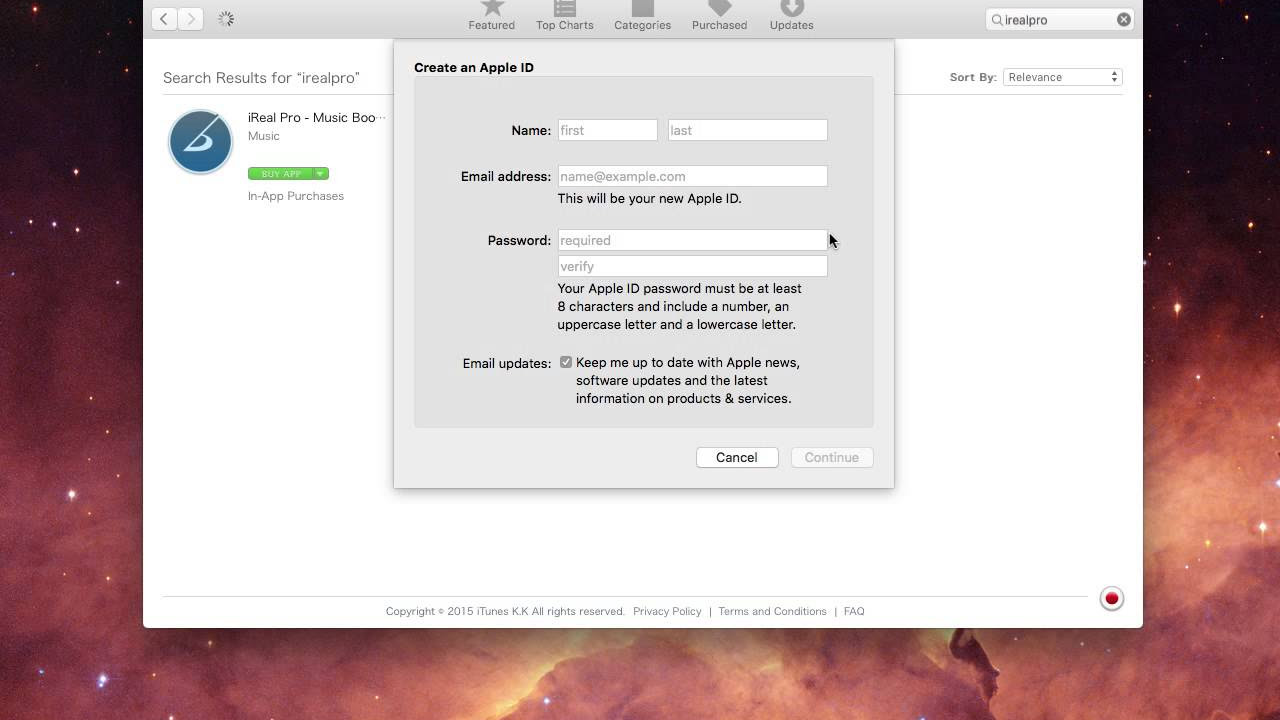
Task: Go back with the left arrow button
Action: pyautogui.click(x=164, y=19)
